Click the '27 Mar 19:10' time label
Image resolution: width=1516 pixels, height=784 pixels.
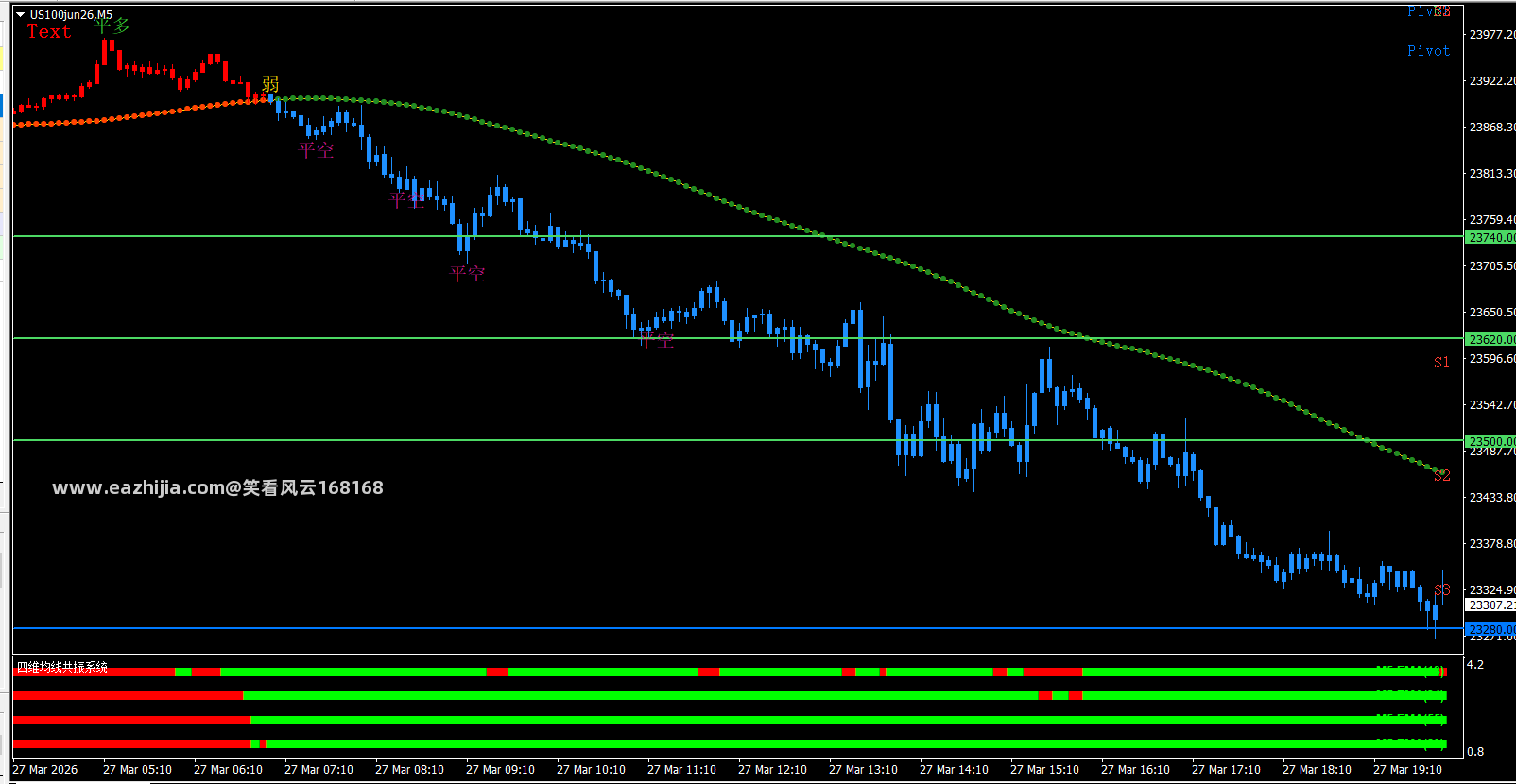click(1407, 770)
